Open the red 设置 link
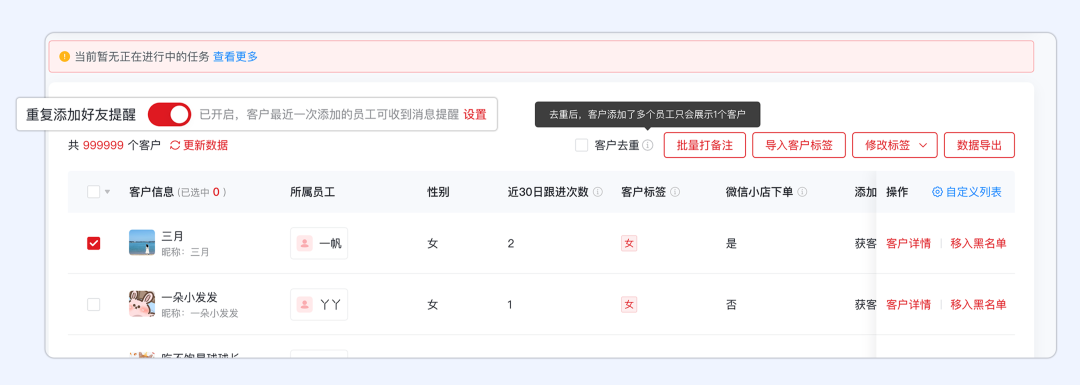This screenshot has height=385, width=1080. pos(475,114)
